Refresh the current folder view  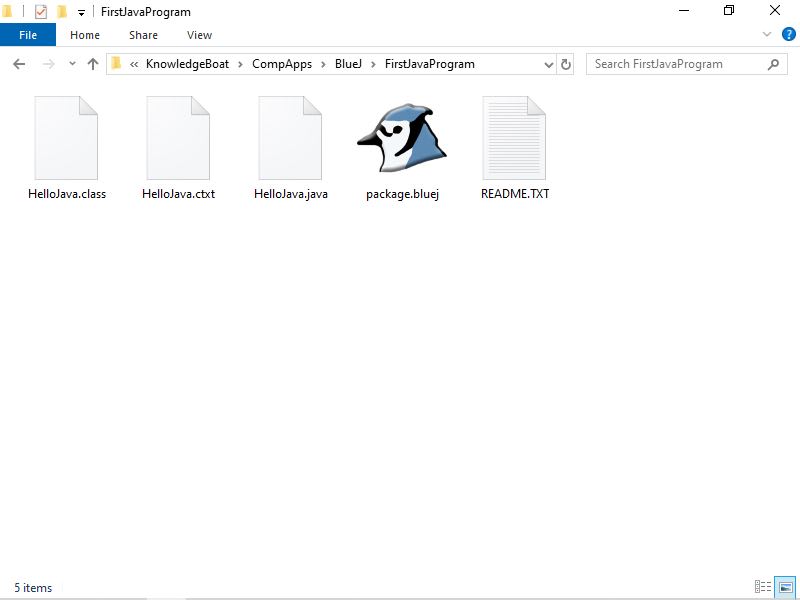[x=565, y=64]
